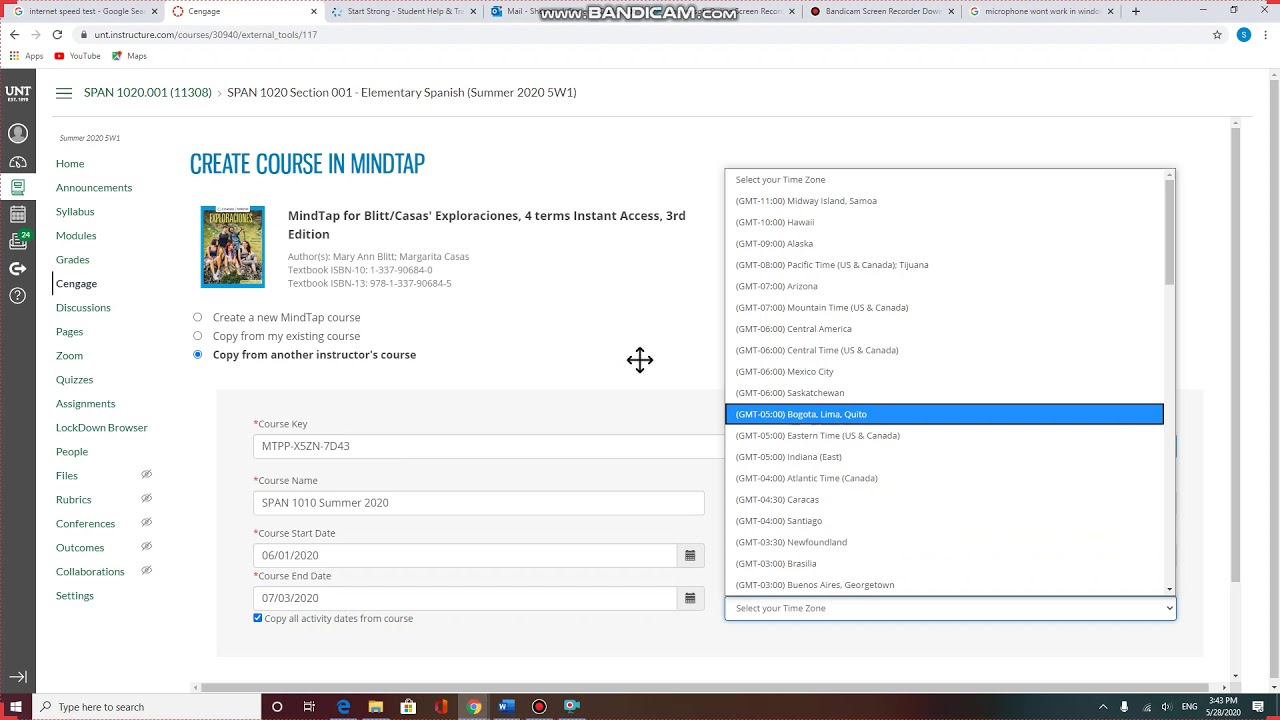The height and width of the screenshot is (720, 1280).
Task: Open Canvas Calendar icon in sidebar
Action: pos(18,214)
